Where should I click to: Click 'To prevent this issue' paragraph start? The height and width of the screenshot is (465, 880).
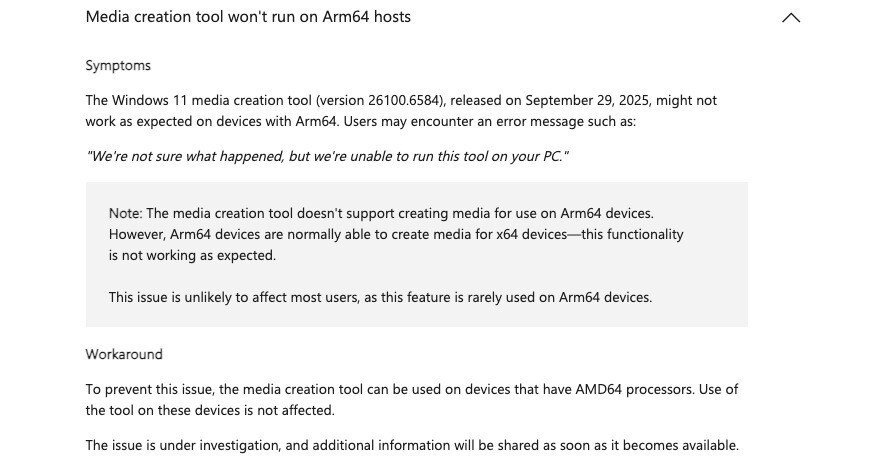(150, 389)
